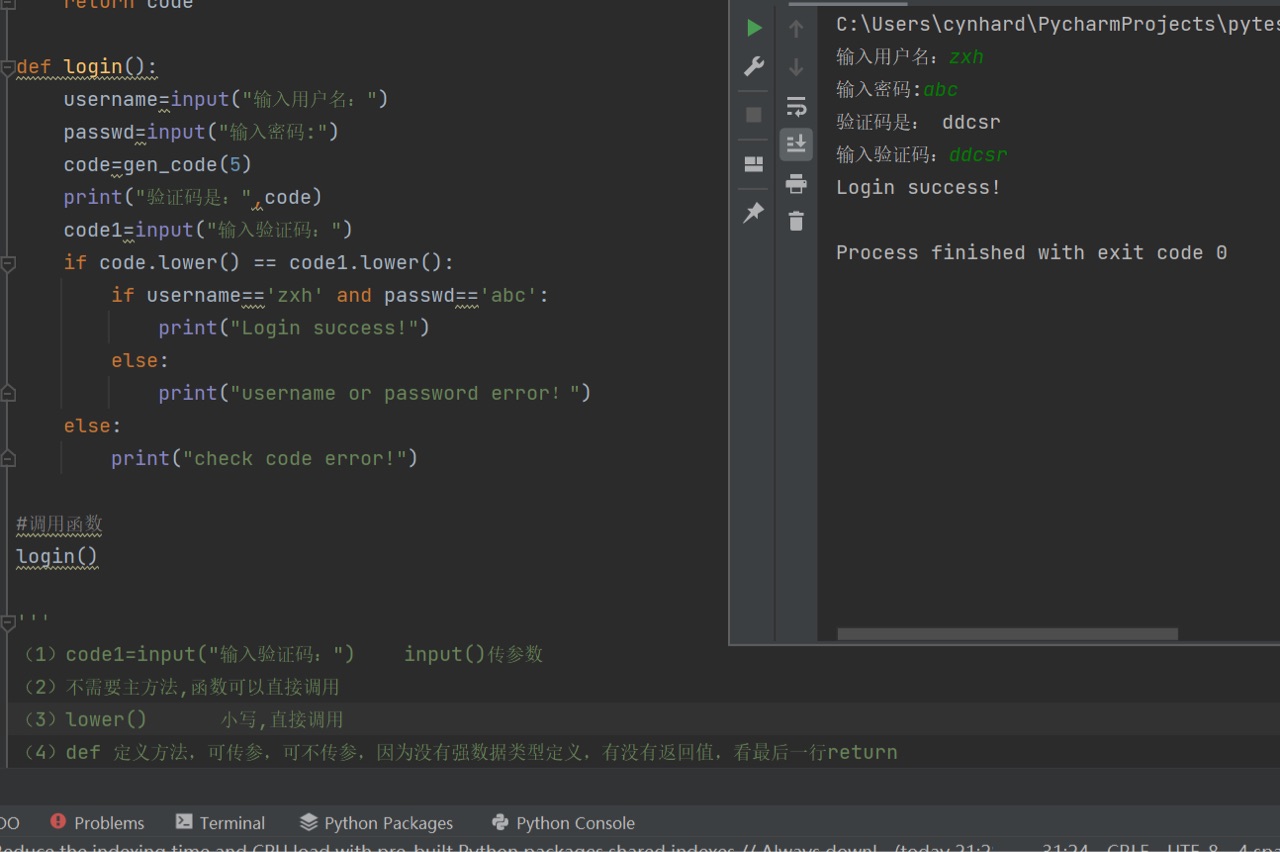Click the Terminal tab's prompt icon
Image resolution: width=1280 pixels, height=852 pixels.
tap(184, 822)
